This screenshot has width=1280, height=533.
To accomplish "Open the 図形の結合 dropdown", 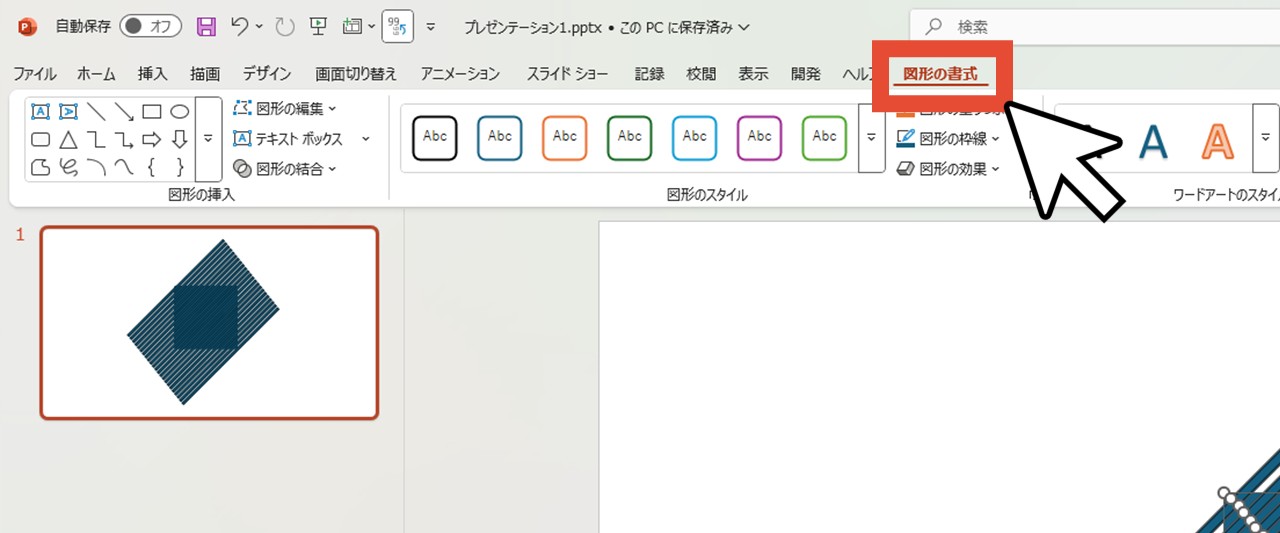I will click(x=285, y=169).
